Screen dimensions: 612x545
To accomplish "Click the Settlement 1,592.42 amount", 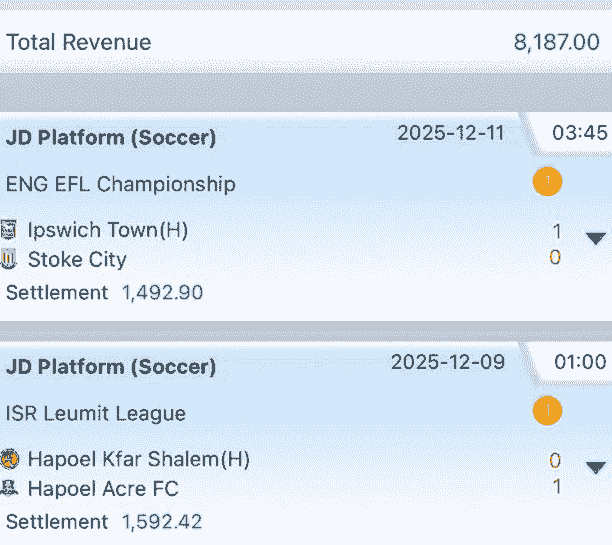I will click(162, 522).
